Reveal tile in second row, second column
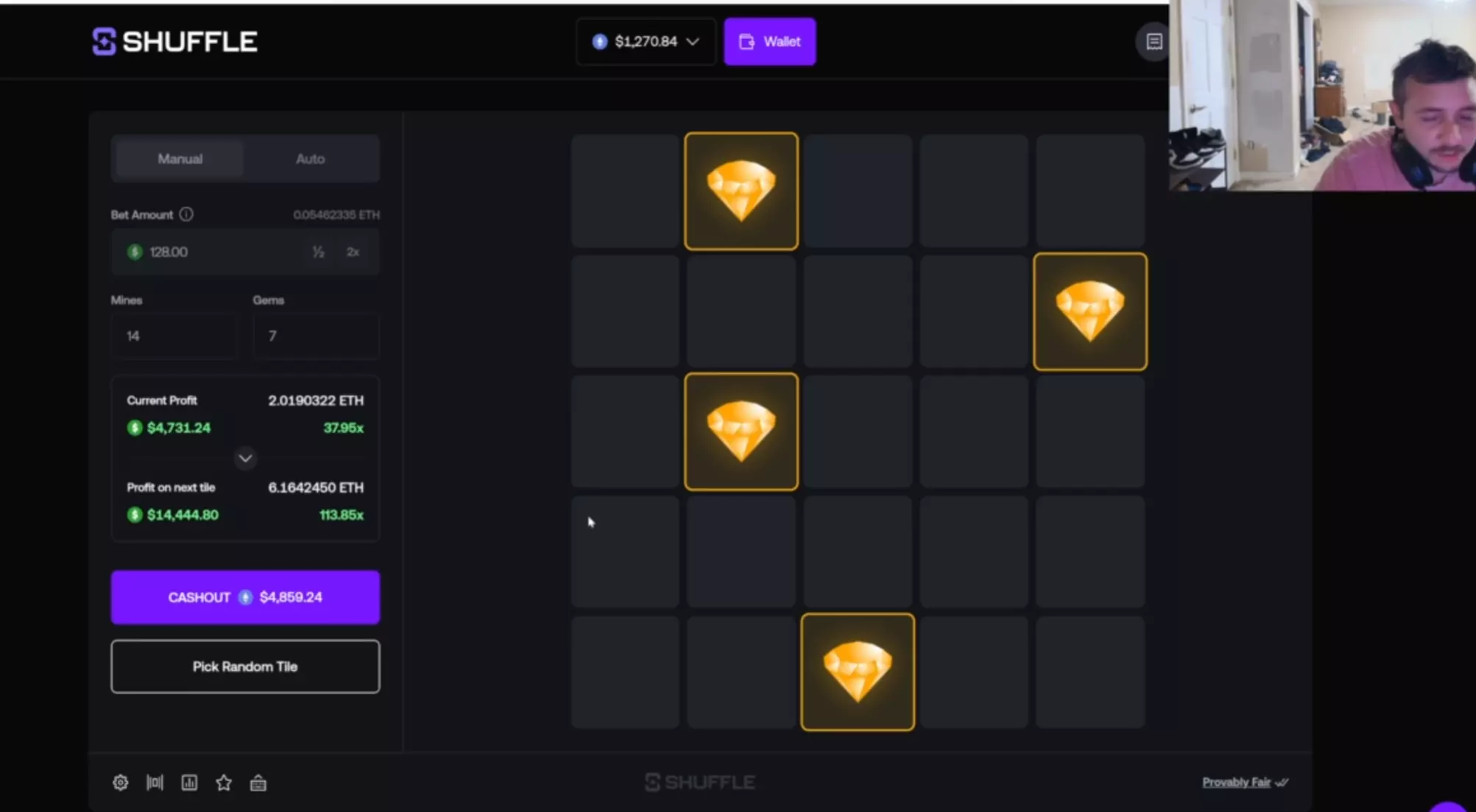This screenshot has width=1476, height=812. (741, 311)
